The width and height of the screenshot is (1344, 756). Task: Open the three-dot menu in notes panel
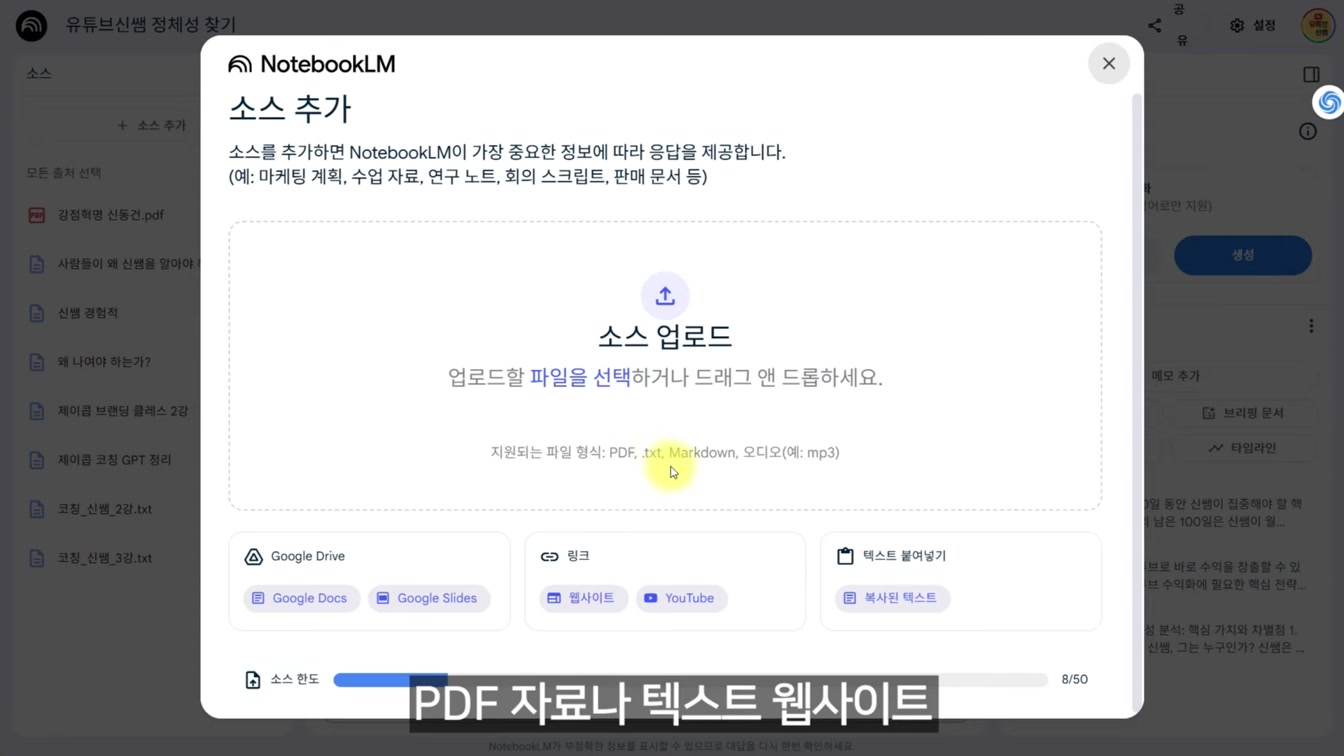tap(1311, 326)
